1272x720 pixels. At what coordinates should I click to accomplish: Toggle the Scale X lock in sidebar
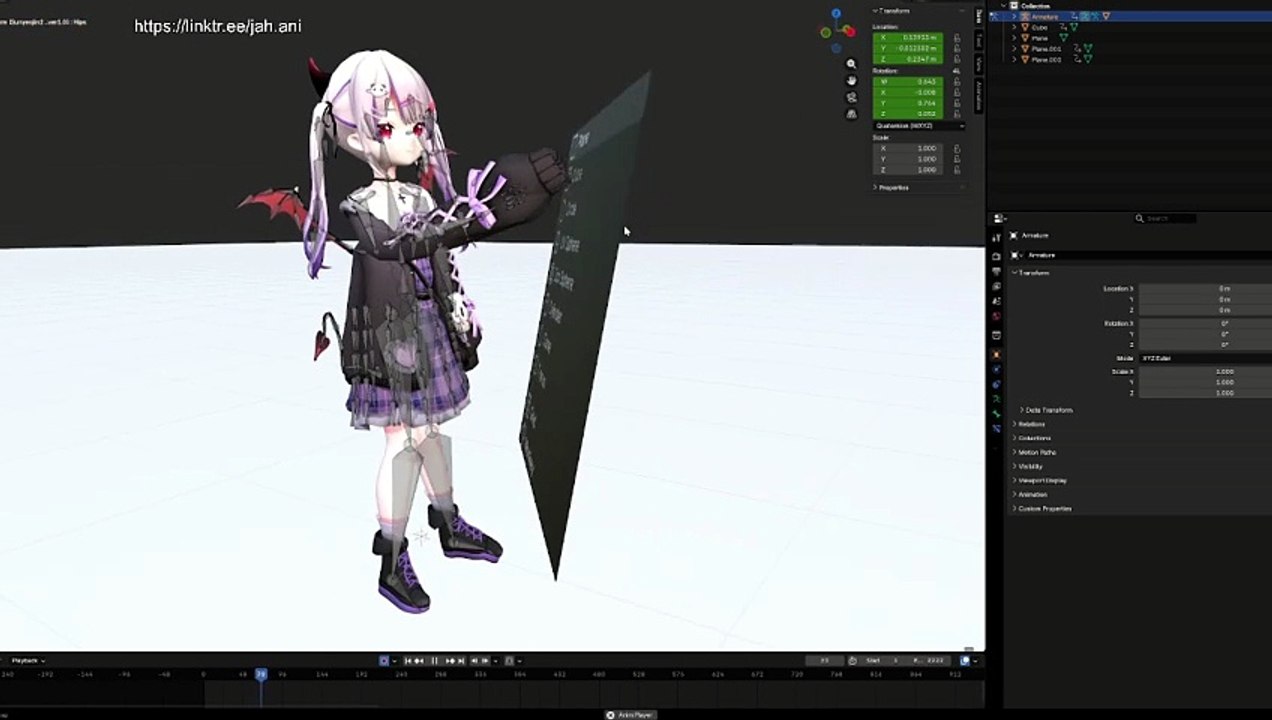click(x=957, y=148)
